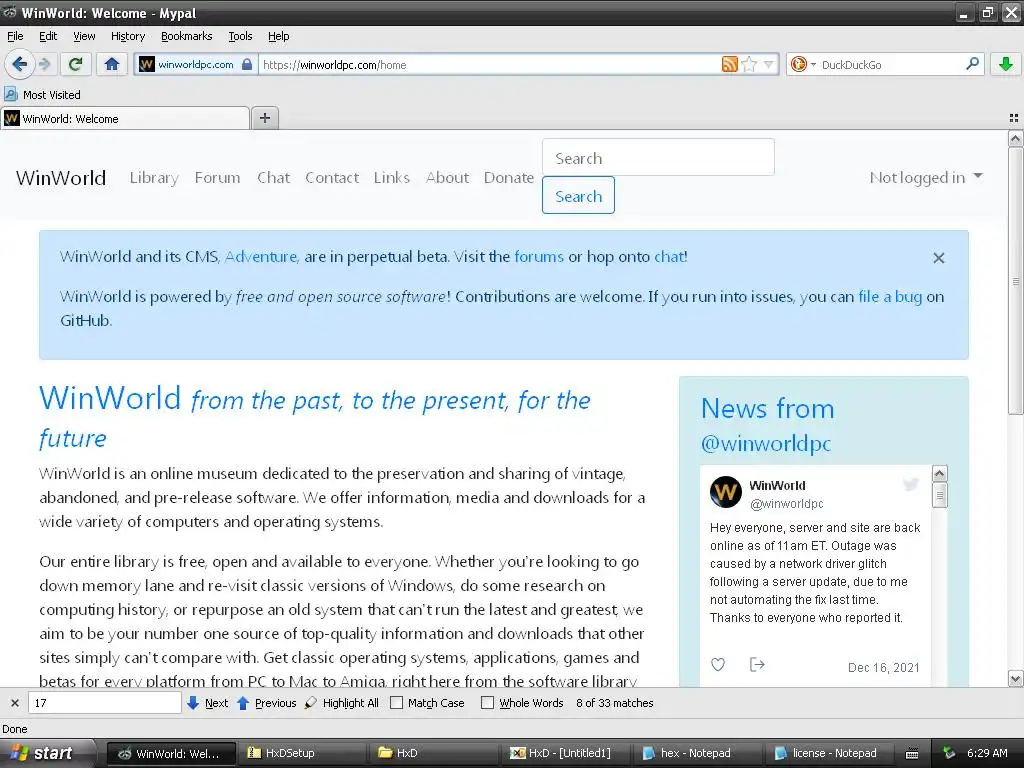This screenshot has width=1024, height=768.
Task: Open the Help menu
Action: click(278, 36)
